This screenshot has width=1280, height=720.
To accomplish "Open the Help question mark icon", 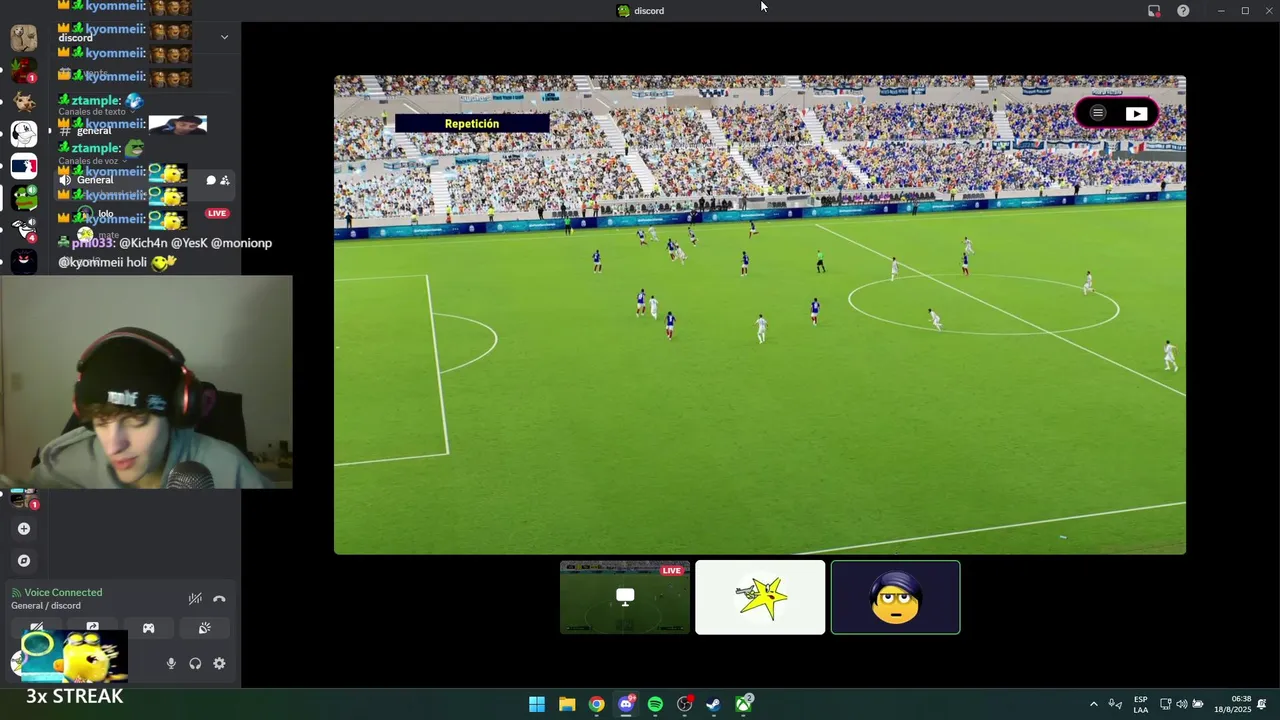I will 1183,11.
